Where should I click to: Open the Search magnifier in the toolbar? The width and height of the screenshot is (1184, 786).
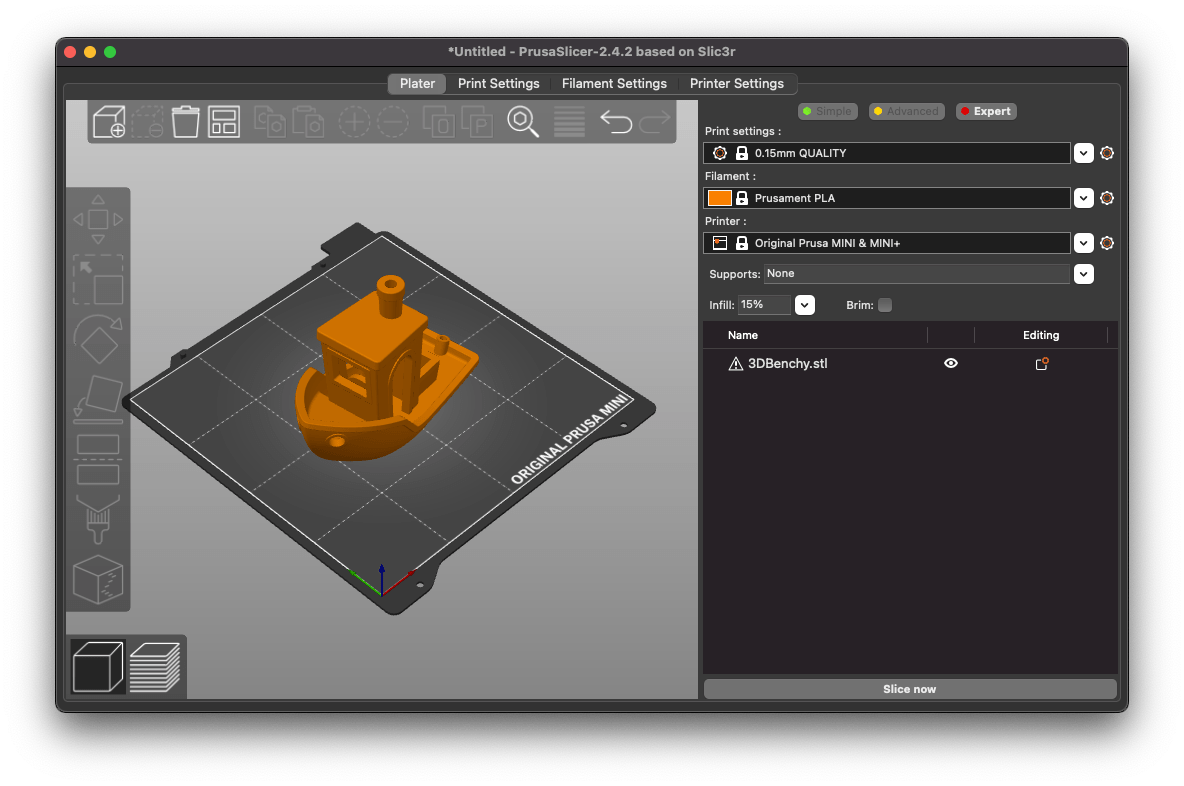522,121
